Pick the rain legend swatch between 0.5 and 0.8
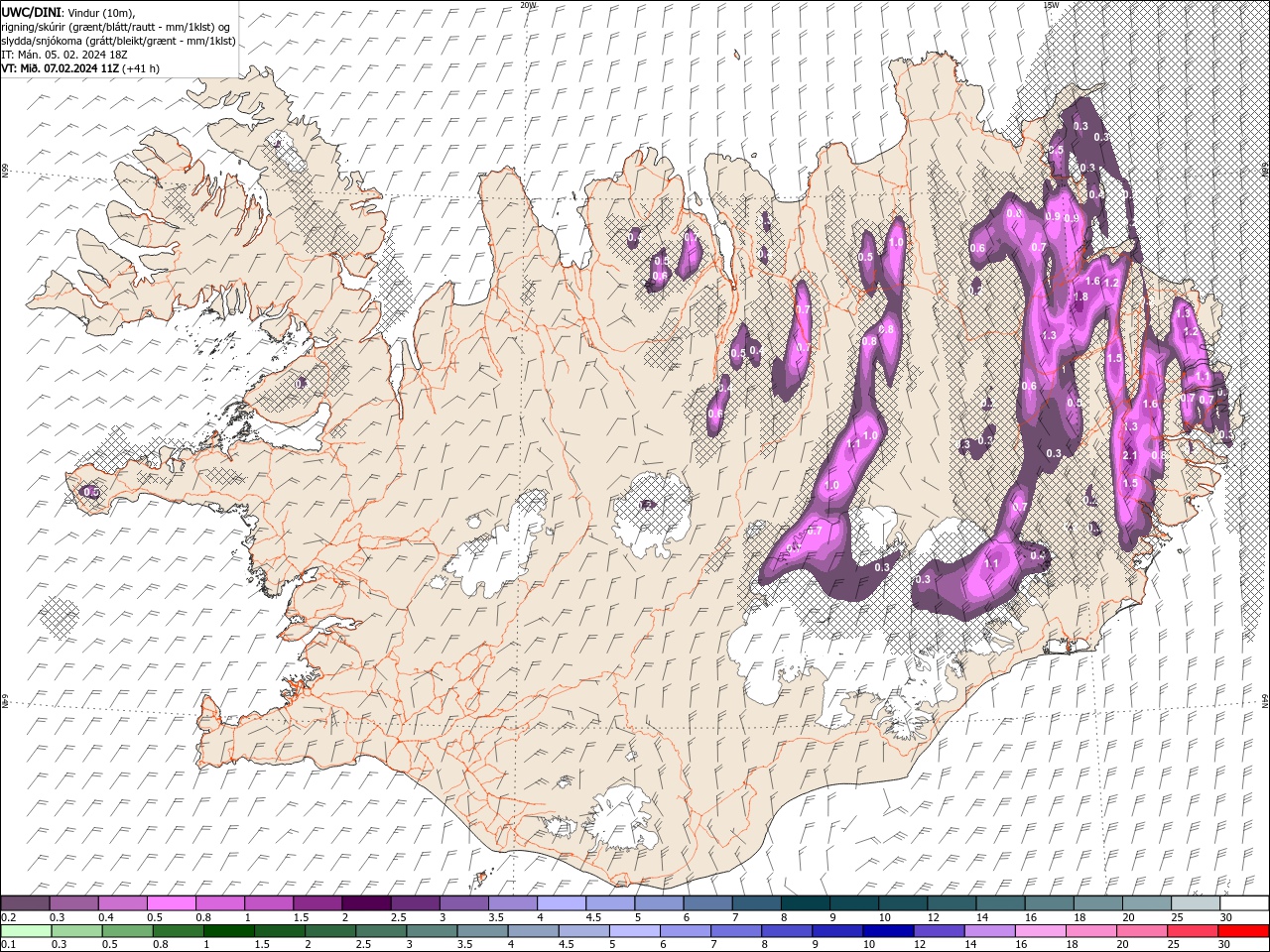The image size is (1270, 952). click(x=127, y=931)
